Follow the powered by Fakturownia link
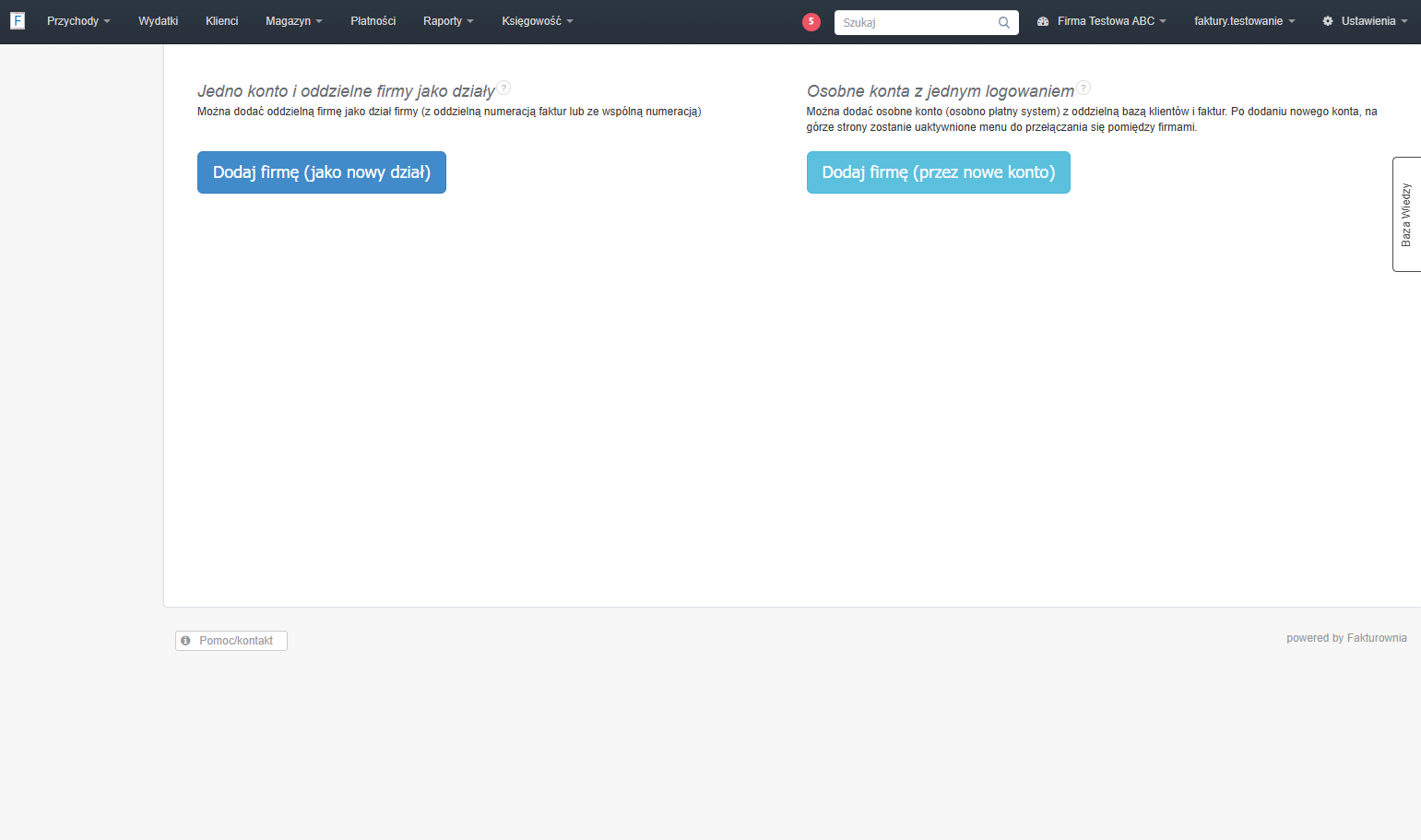 (1346, 638)
